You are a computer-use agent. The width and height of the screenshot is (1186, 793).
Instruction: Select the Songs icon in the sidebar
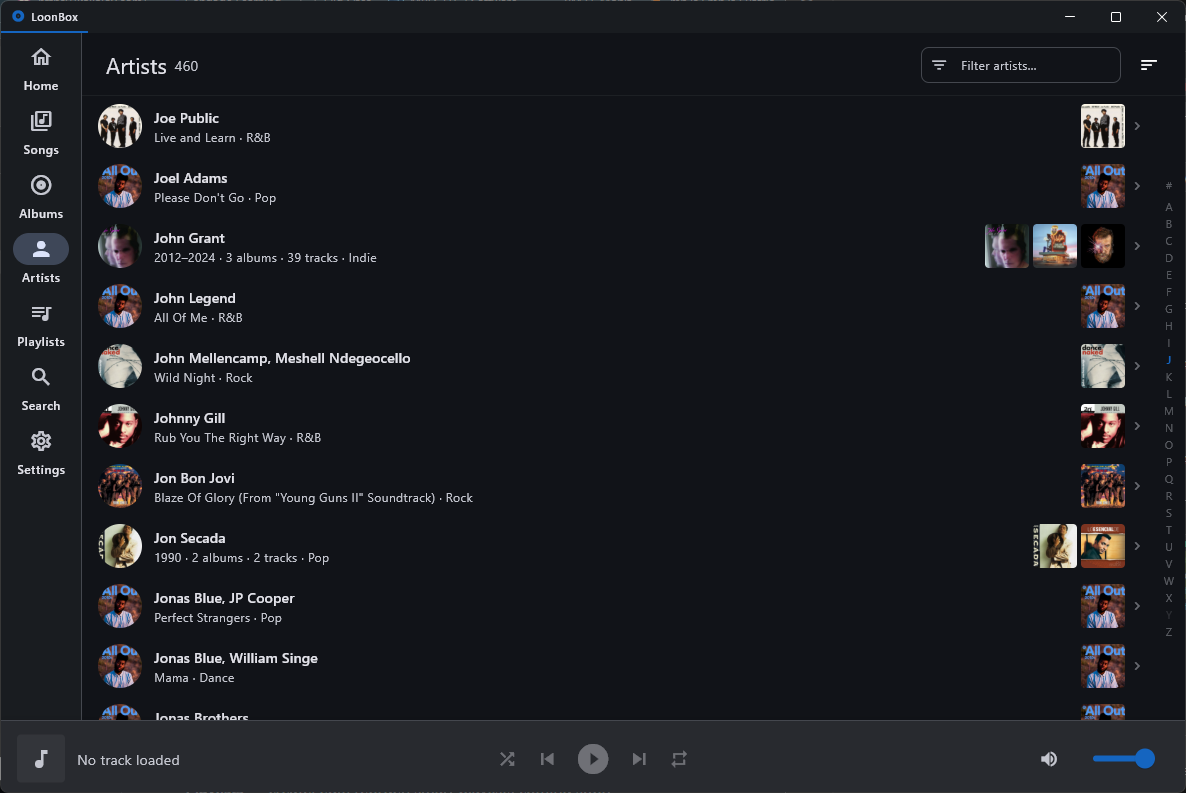40,130
